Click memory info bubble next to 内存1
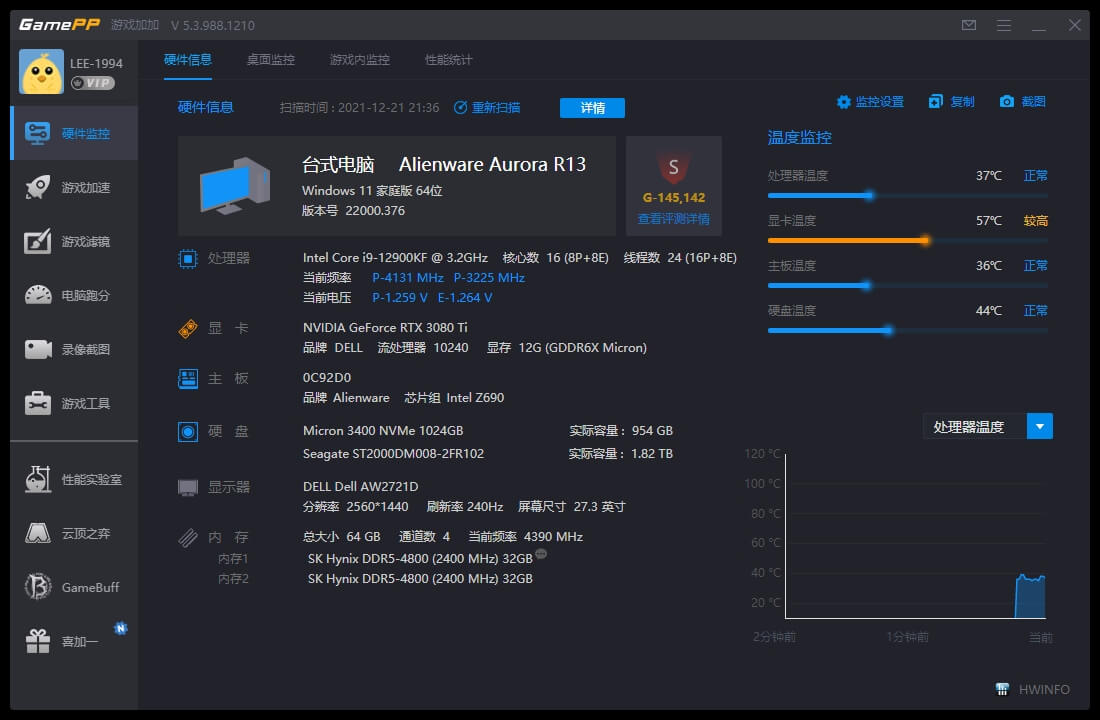Screen dimensions: 1100x720 [541, 554]
